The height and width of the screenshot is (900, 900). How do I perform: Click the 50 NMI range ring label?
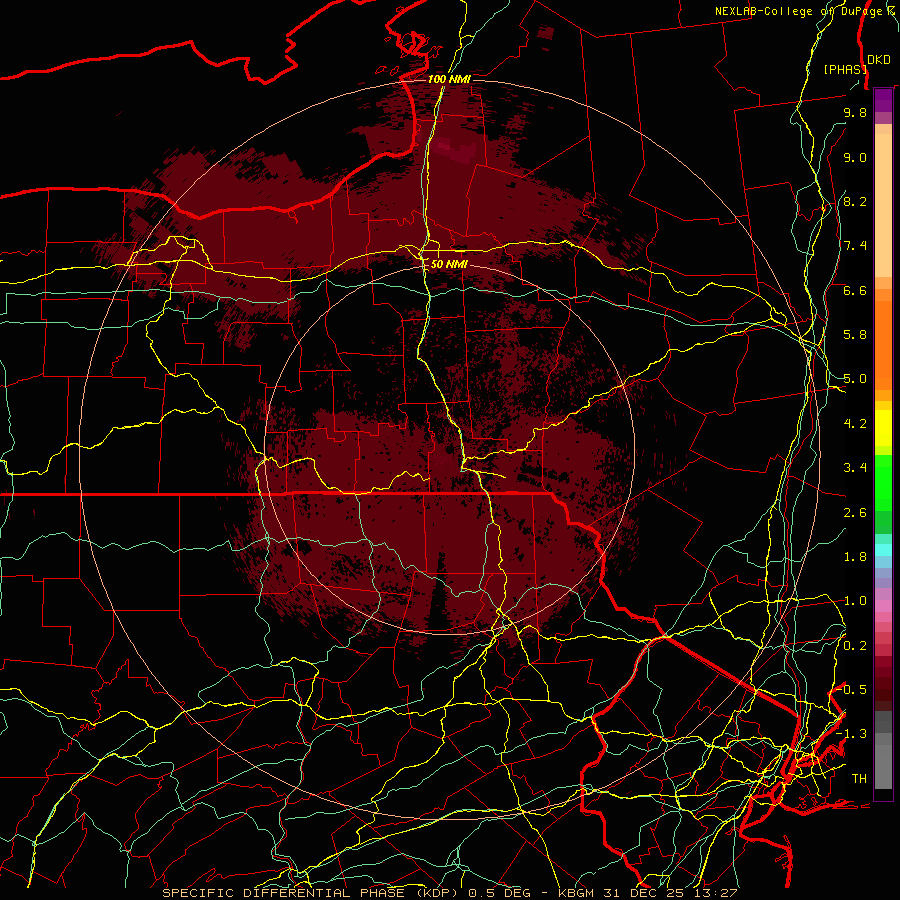click(449, 264)
